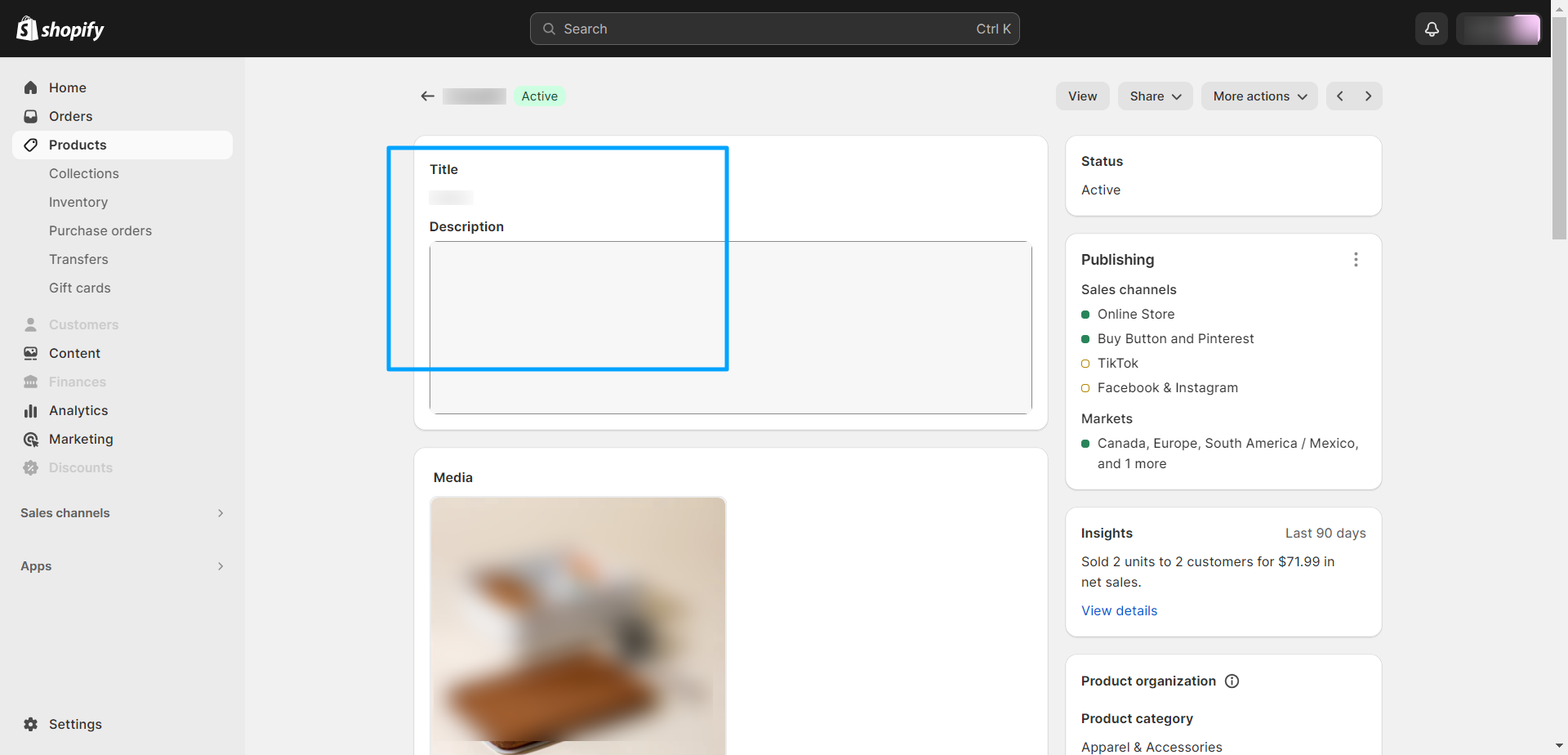Open Orders in the sidebar

click(122, 116)
